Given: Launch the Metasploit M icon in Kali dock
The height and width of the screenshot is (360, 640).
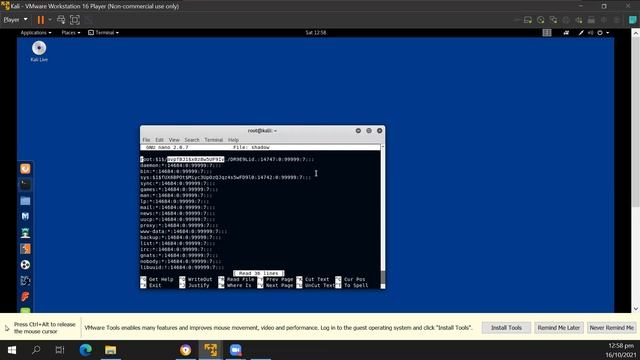Looking at the screenshot, I should pos(25,216).
